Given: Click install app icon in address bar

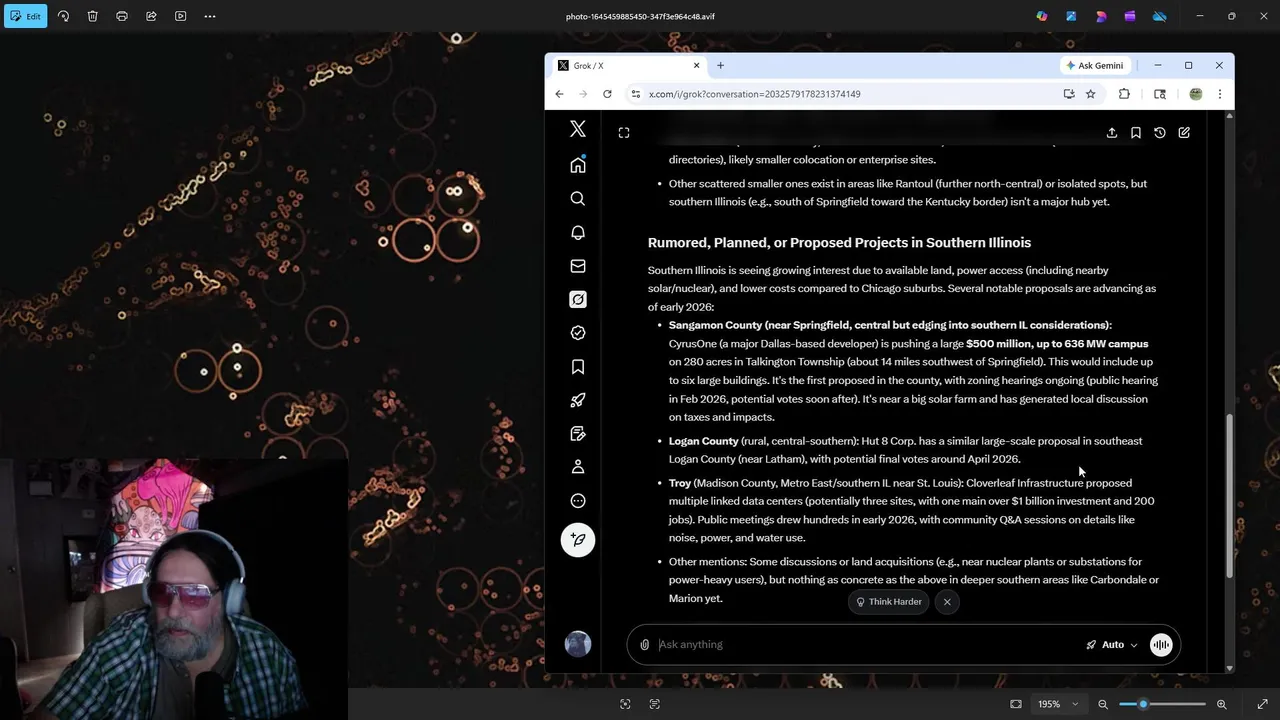Looking at the screenshot, I should 1069,94.
